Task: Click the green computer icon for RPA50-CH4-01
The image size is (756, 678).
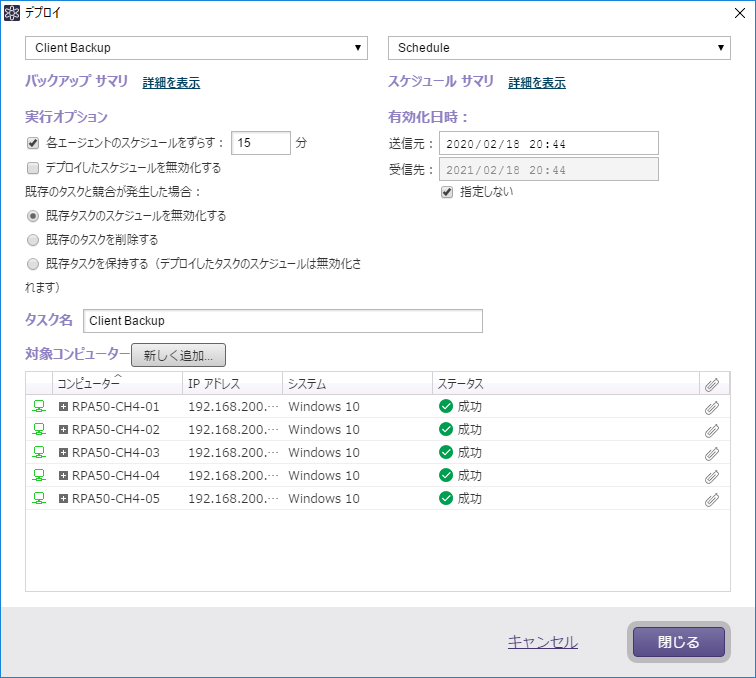Action: click(39, 406)
